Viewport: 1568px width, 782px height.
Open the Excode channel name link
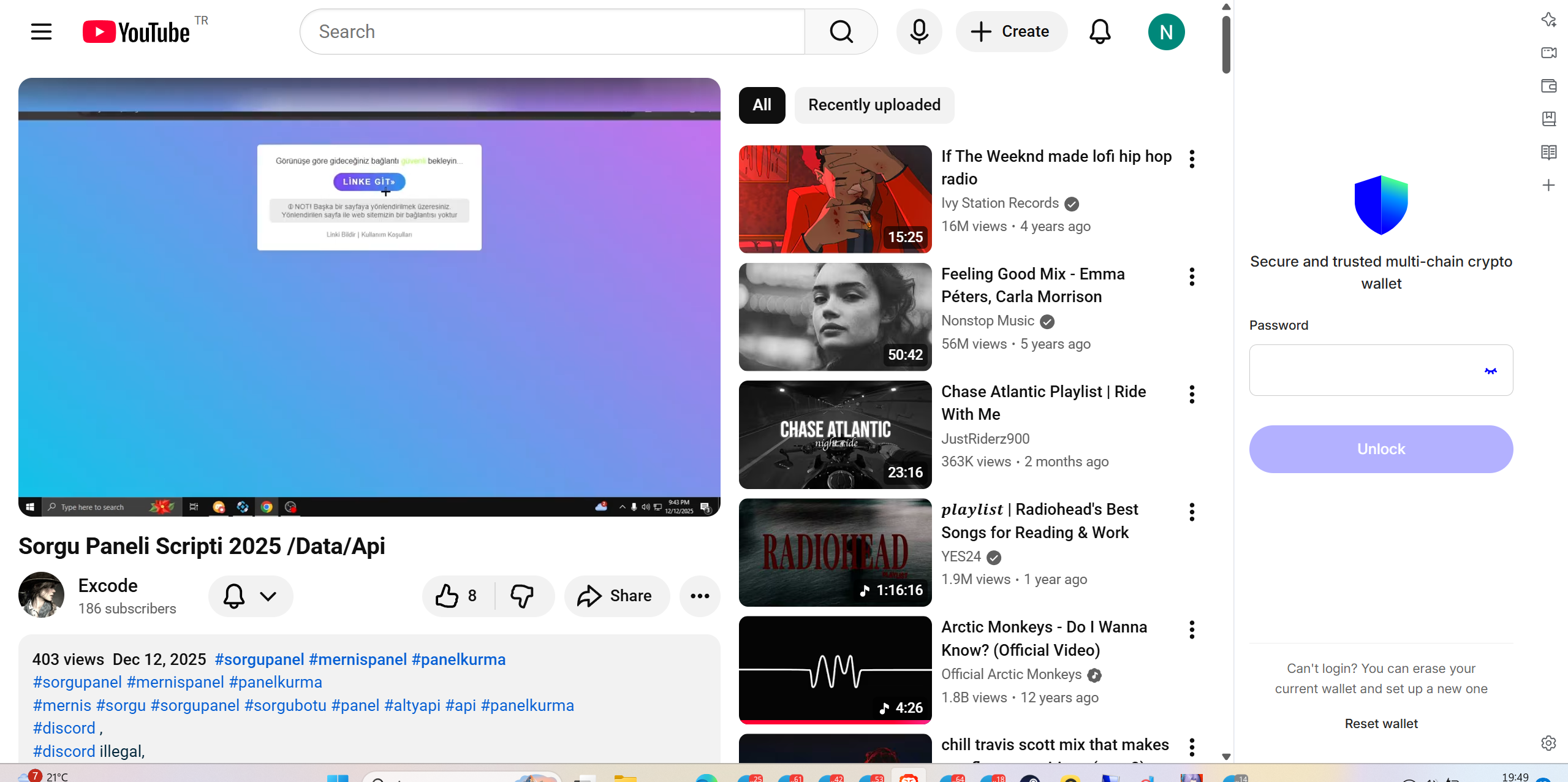tap(108, 586)
